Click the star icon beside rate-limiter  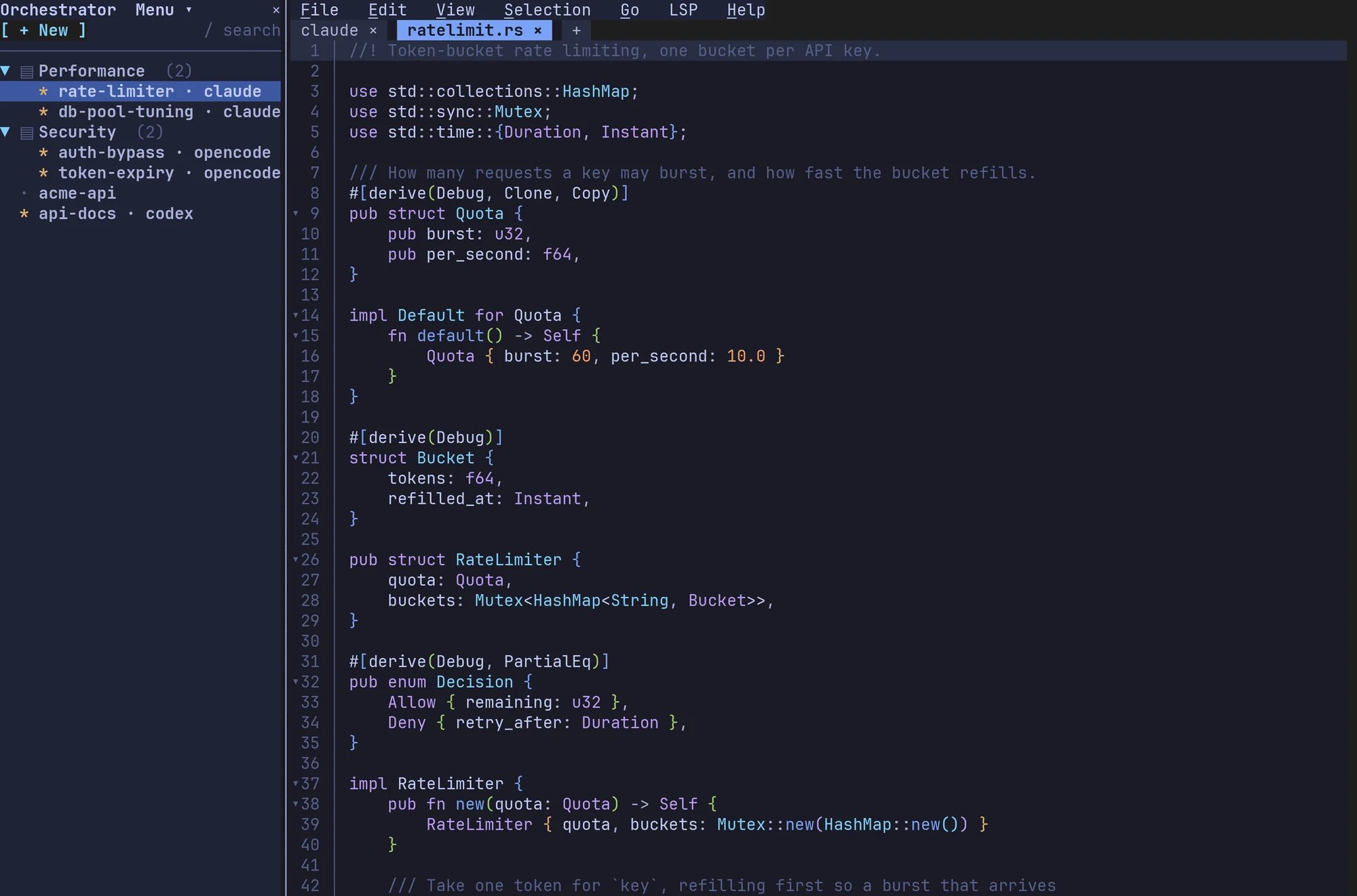click(x=43, y=92)
